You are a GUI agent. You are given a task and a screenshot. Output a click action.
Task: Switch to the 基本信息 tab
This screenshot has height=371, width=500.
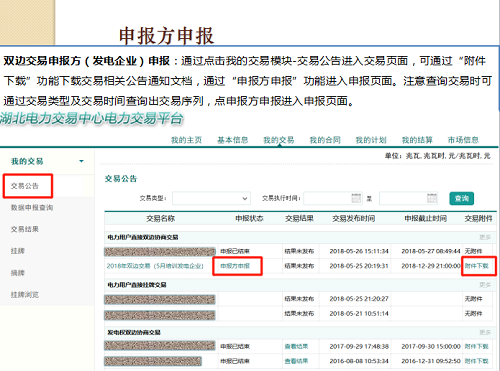point(233,140)
